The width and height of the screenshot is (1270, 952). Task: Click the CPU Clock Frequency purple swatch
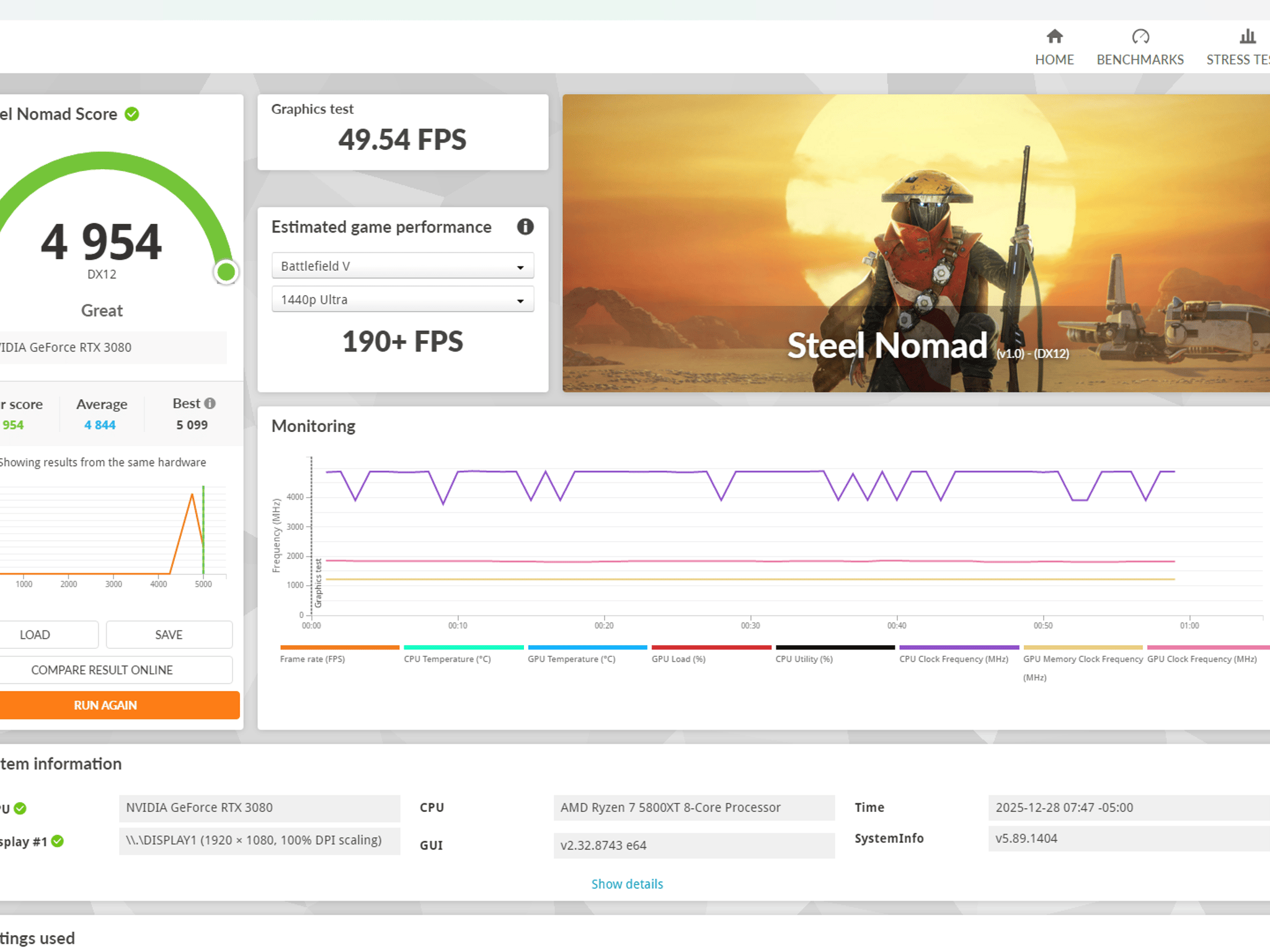(959, 648)
